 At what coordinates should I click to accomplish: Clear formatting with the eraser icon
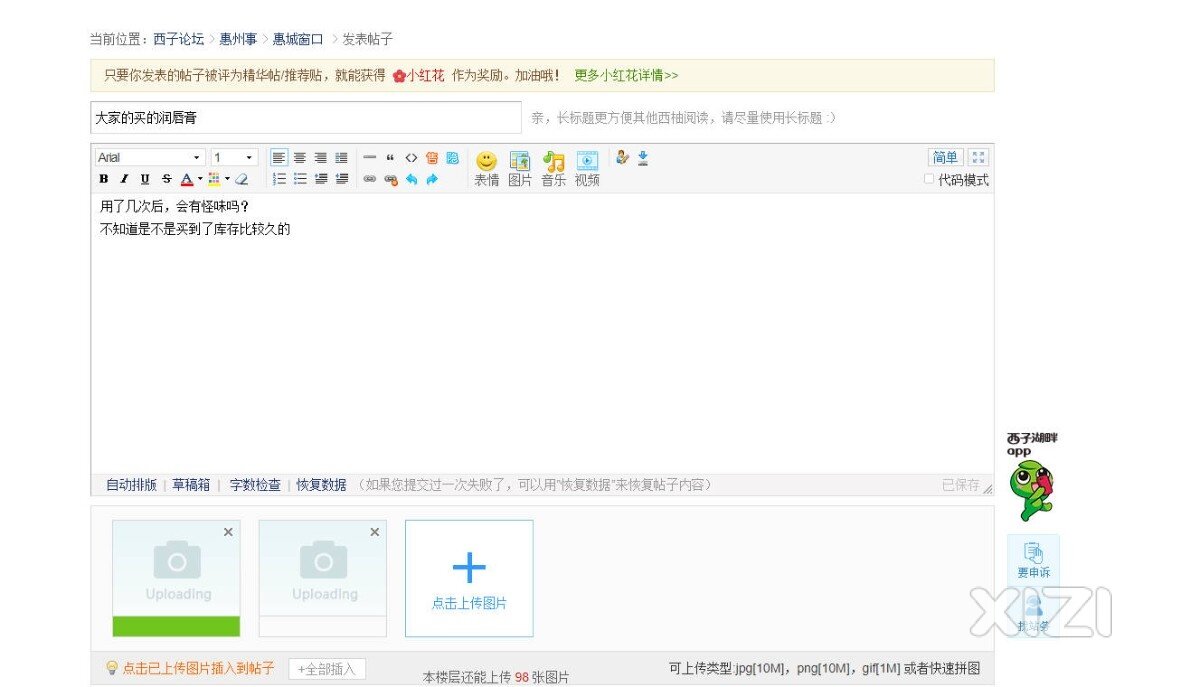pyautogui.click(x=241, y=179)
